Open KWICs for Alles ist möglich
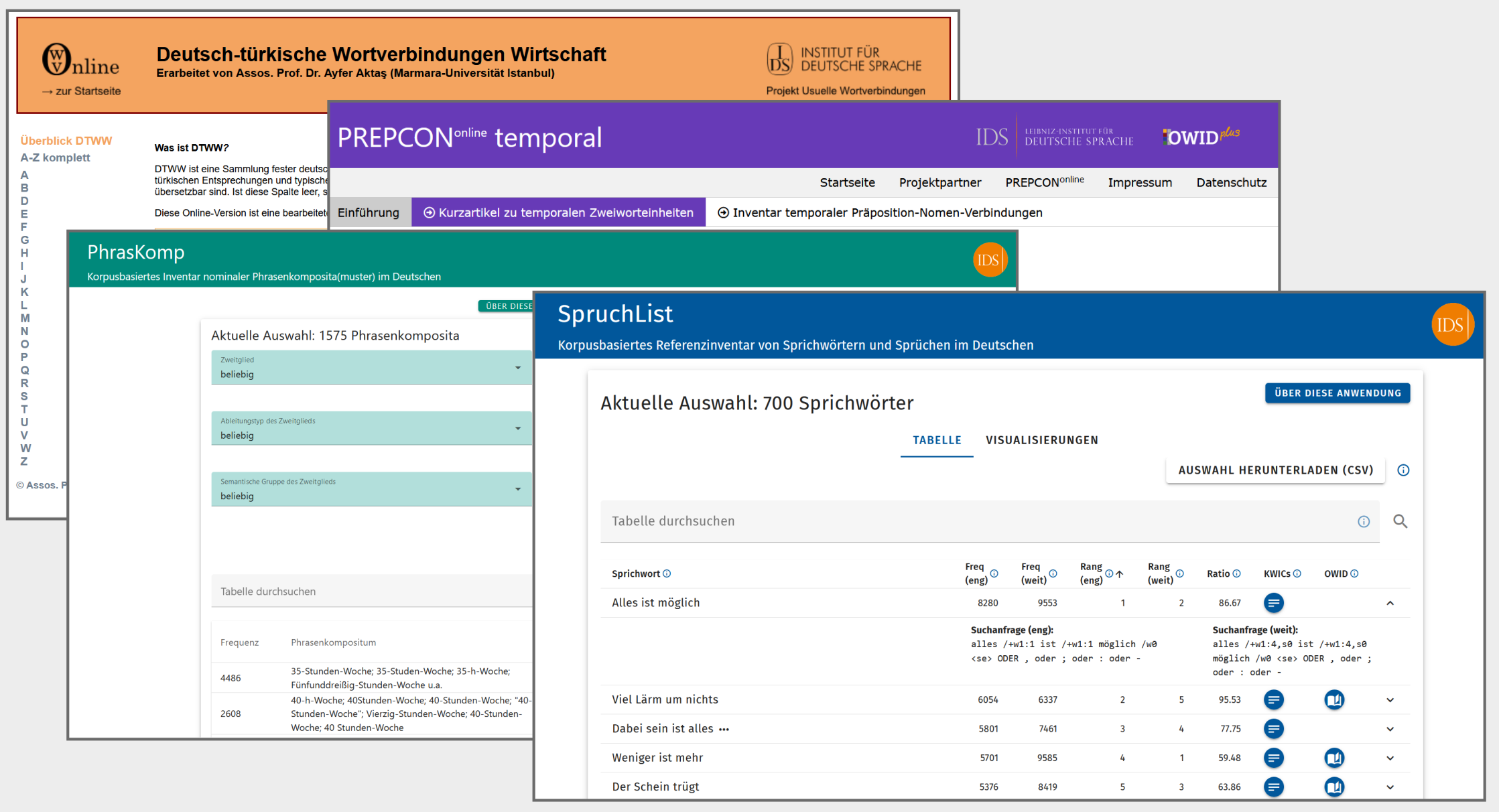This screenshot has width=1499, height=812. (1273, 603)
